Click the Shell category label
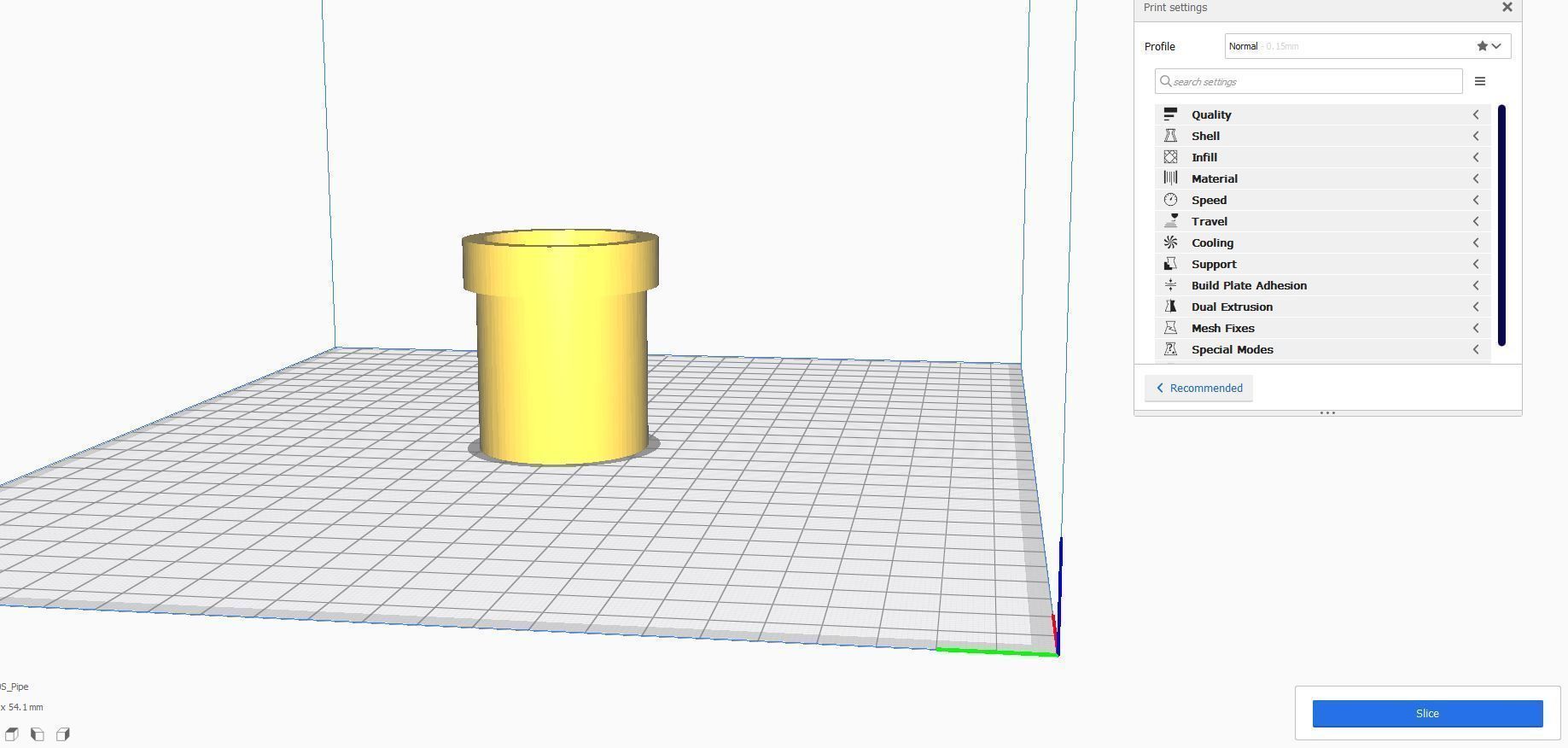Viewport: 1568px width, 748px height. coord(1205,136)
